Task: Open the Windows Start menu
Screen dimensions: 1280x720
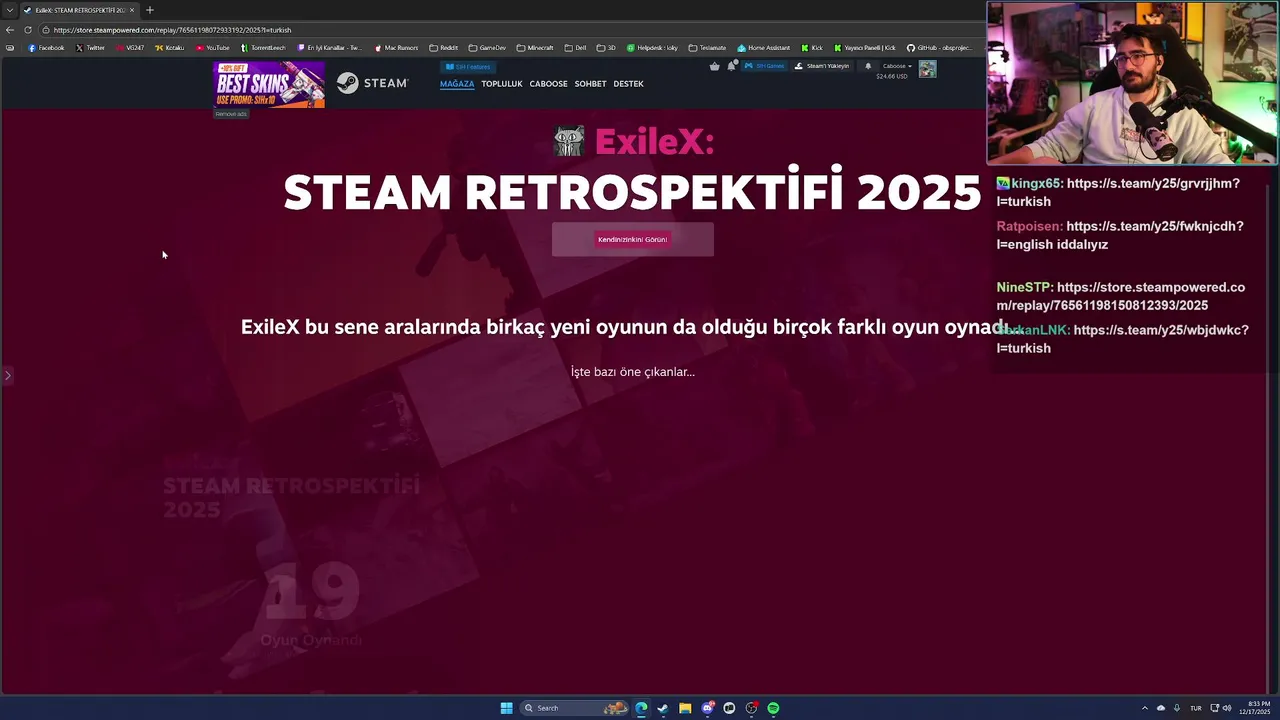Action: point(507,708)
